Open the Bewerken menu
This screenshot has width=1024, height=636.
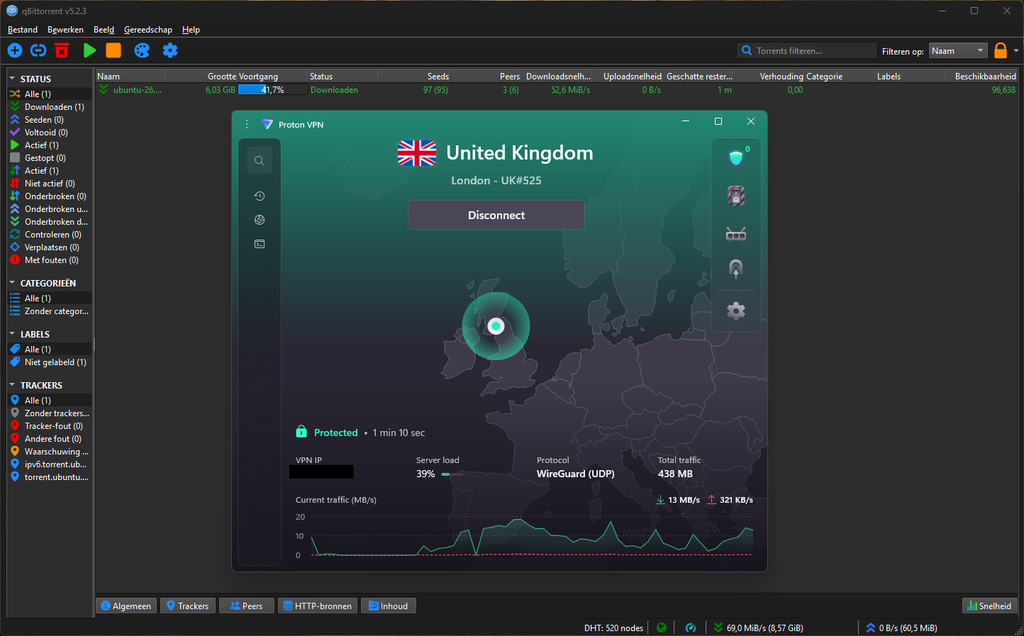(x=65, y=29)
